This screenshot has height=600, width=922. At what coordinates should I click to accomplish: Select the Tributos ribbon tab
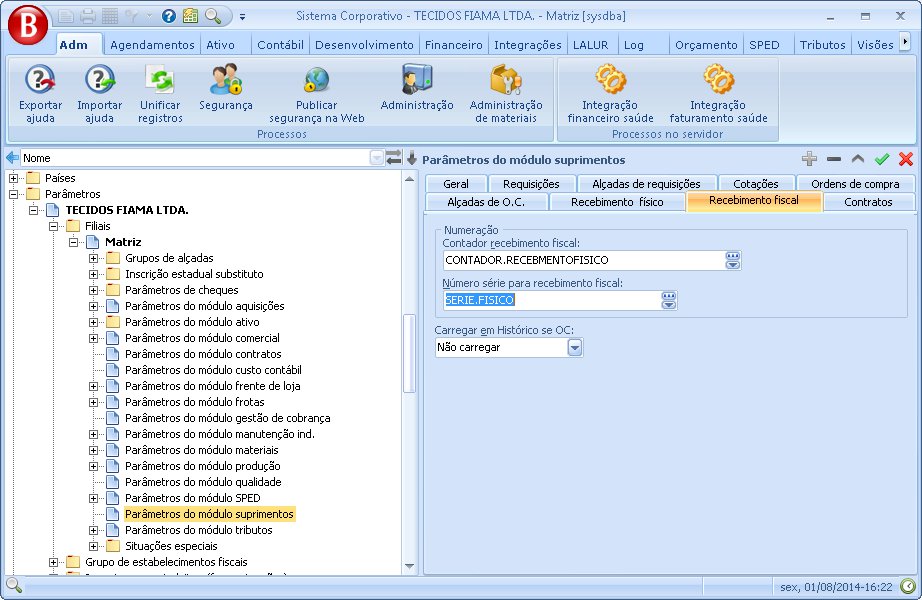click(x=822, y=45)
